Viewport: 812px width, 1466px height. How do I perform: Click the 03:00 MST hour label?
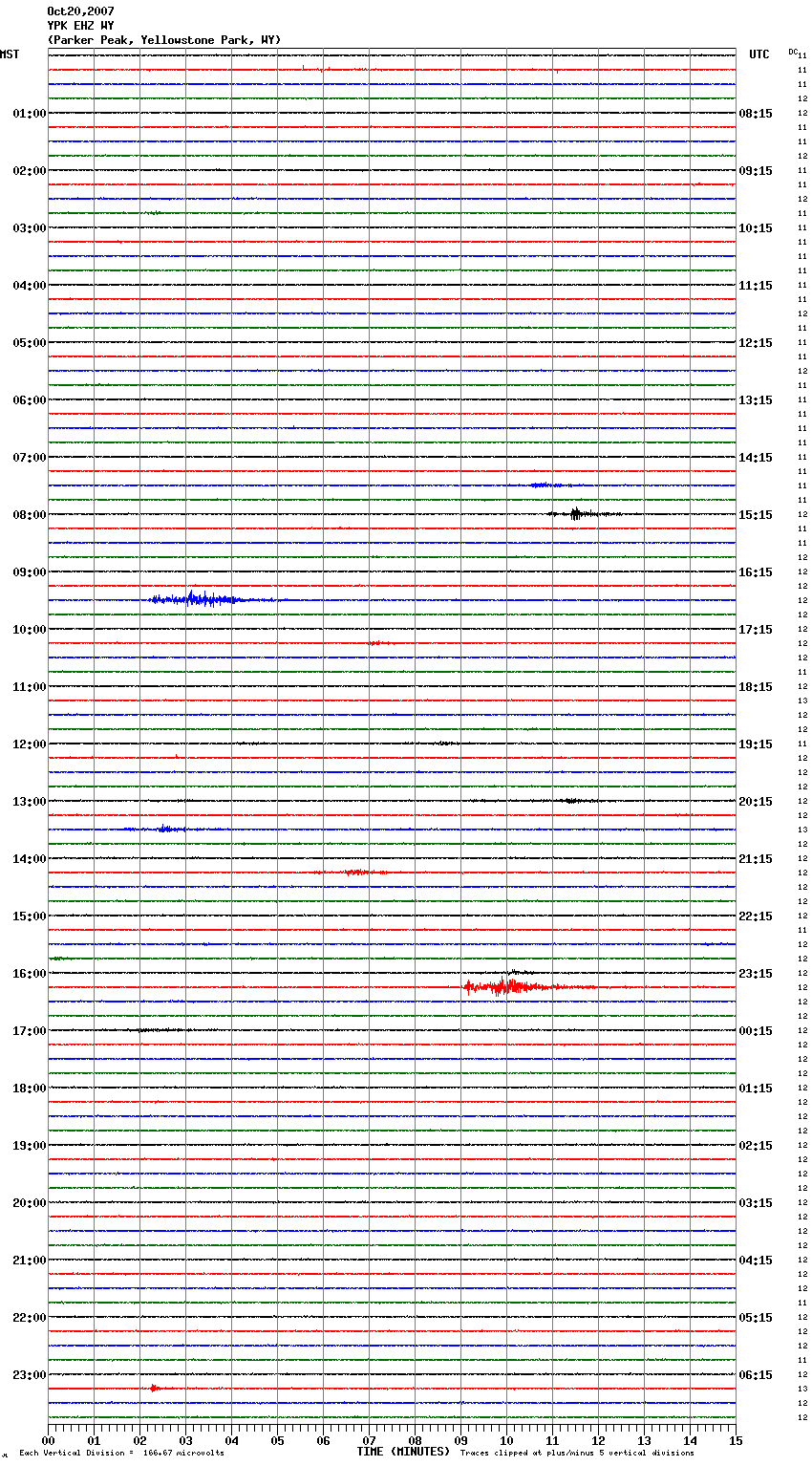point(29,228)
